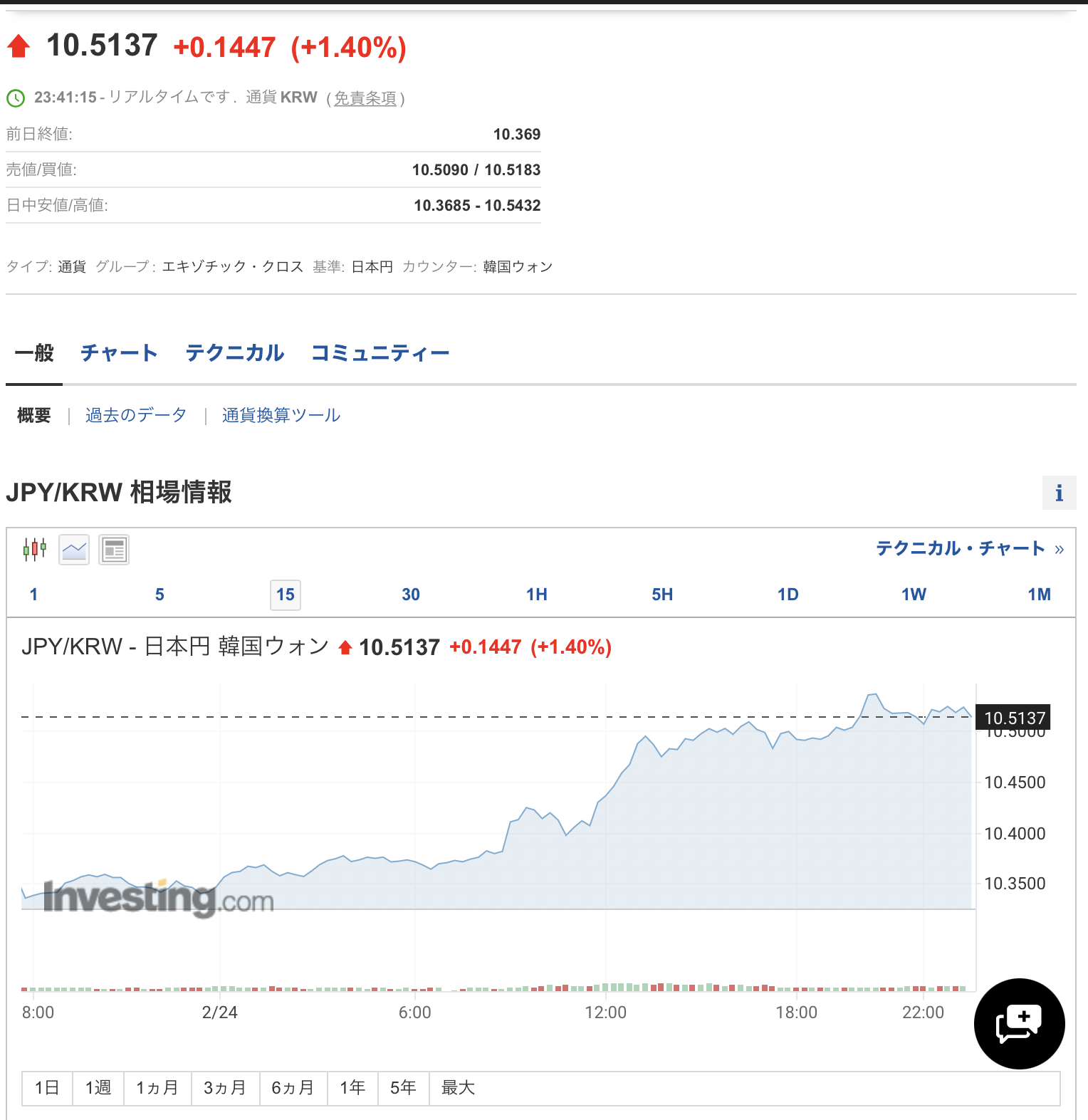Select the 1ヵ月 time range button

pos(157,1087)
